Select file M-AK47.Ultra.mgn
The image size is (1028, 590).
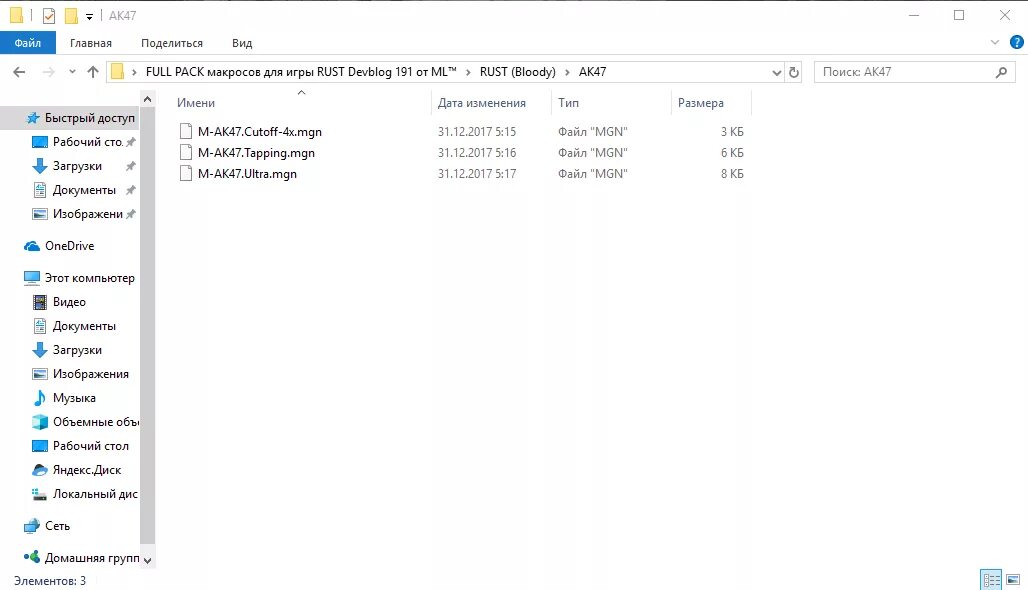[247, 174]
